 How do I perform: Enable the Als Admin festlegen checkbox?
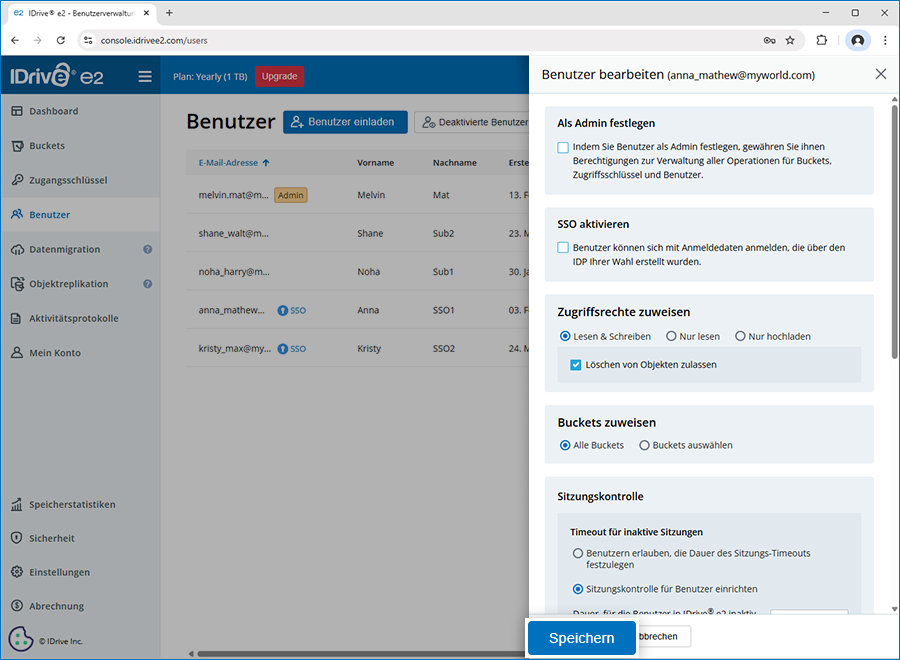(563, 147)
